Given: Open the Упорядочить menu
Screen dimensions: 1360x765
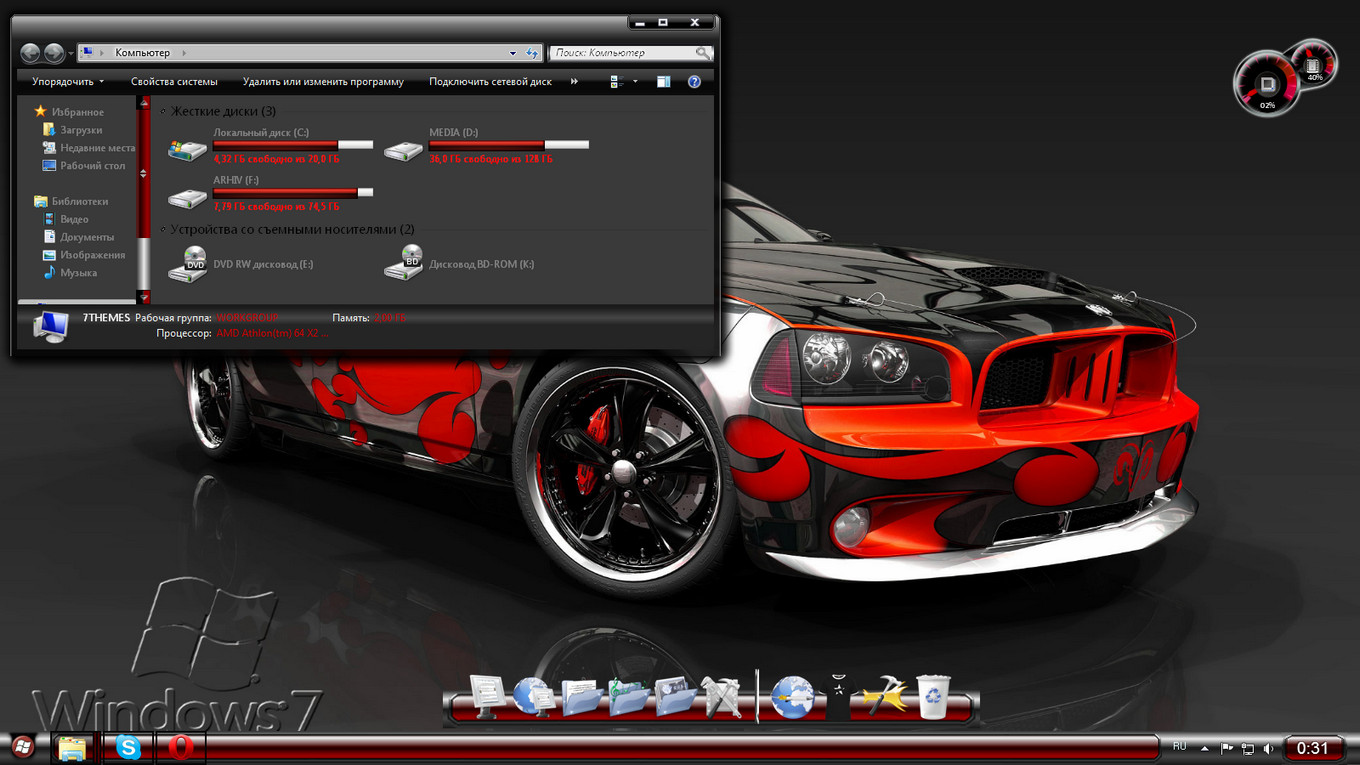Looking at the screenshot, I should (68, 82).
